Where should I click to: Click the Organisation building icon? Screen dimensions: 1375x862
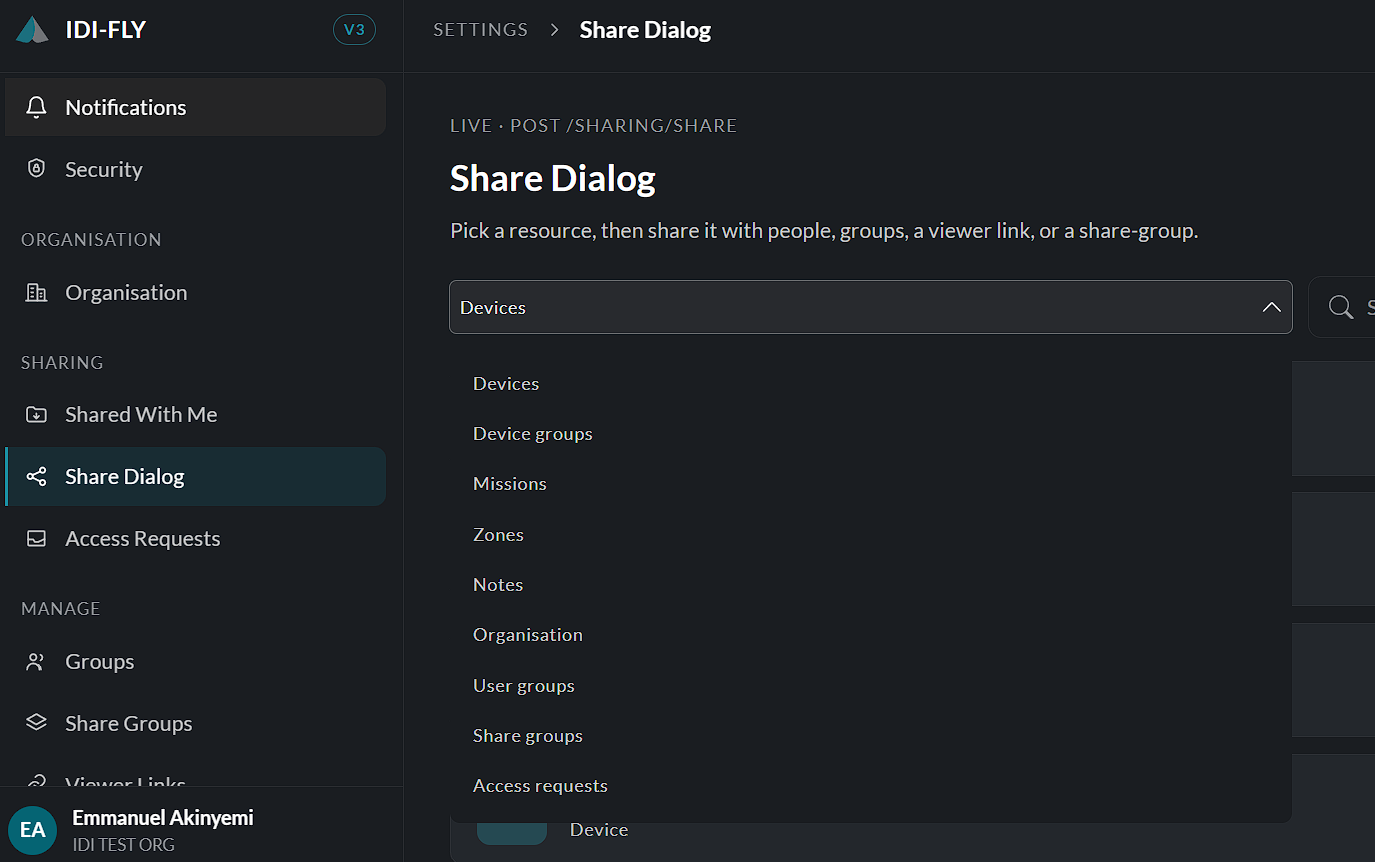(x=36, y=292)
